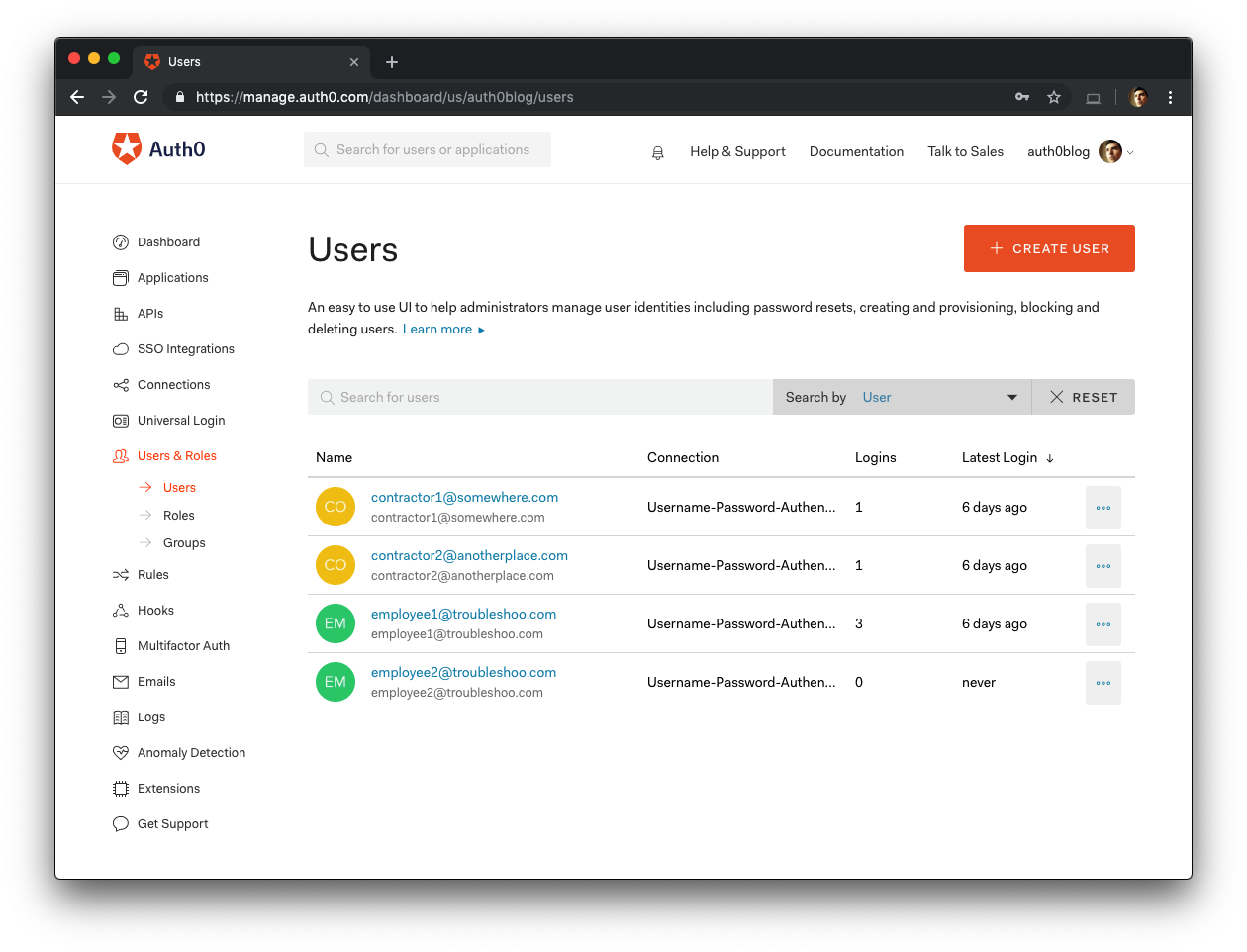Focus the global users or applications search
This screenshot has width=1247, height=952.
428,149
